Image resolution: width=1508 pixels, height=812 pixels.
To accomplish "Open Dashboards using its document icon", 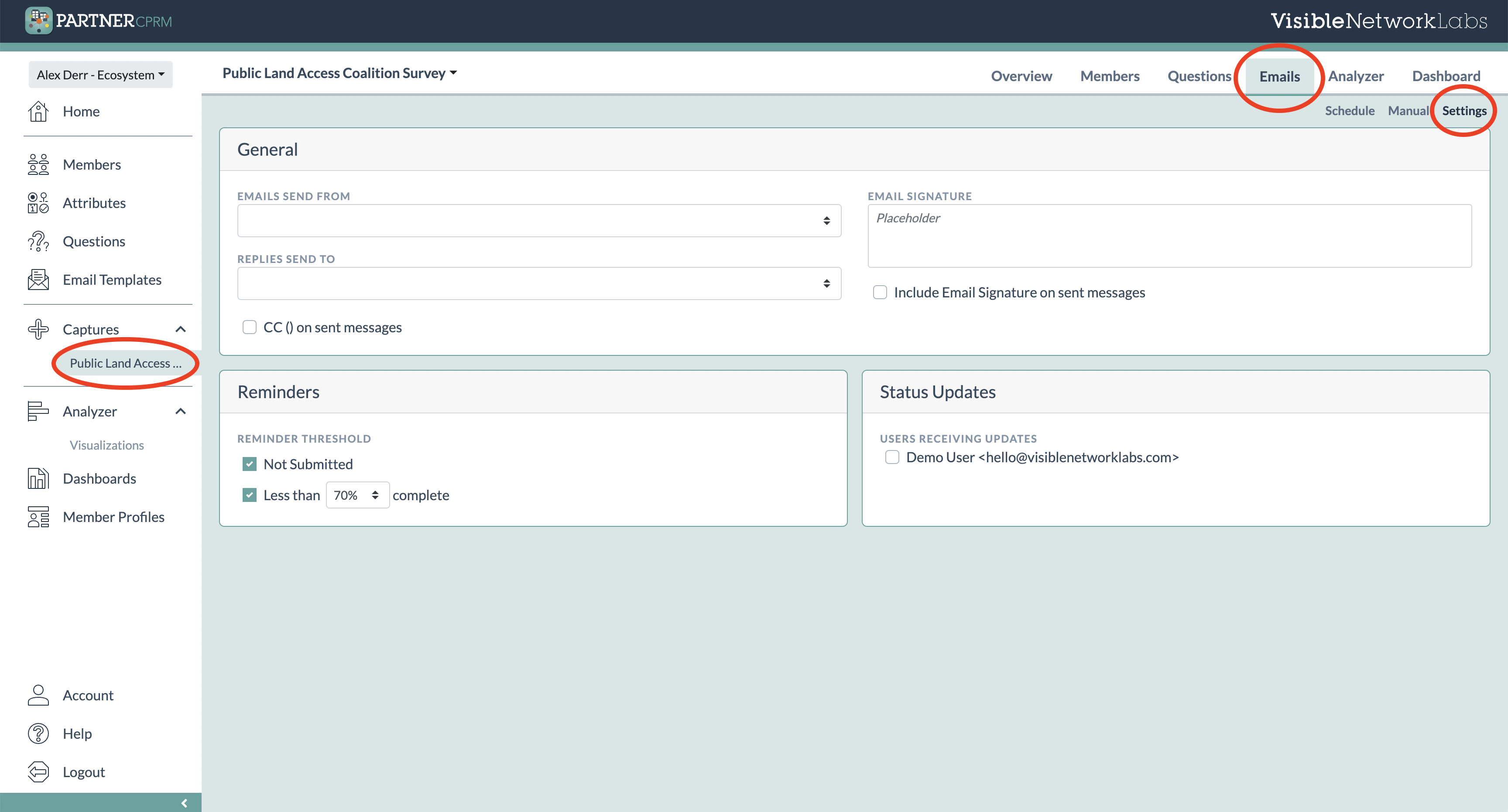I will 38,478.
